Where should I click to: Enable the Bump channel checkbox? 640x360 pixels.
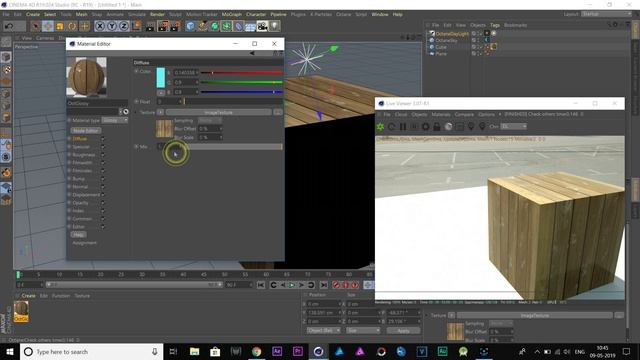coord(103,179)
